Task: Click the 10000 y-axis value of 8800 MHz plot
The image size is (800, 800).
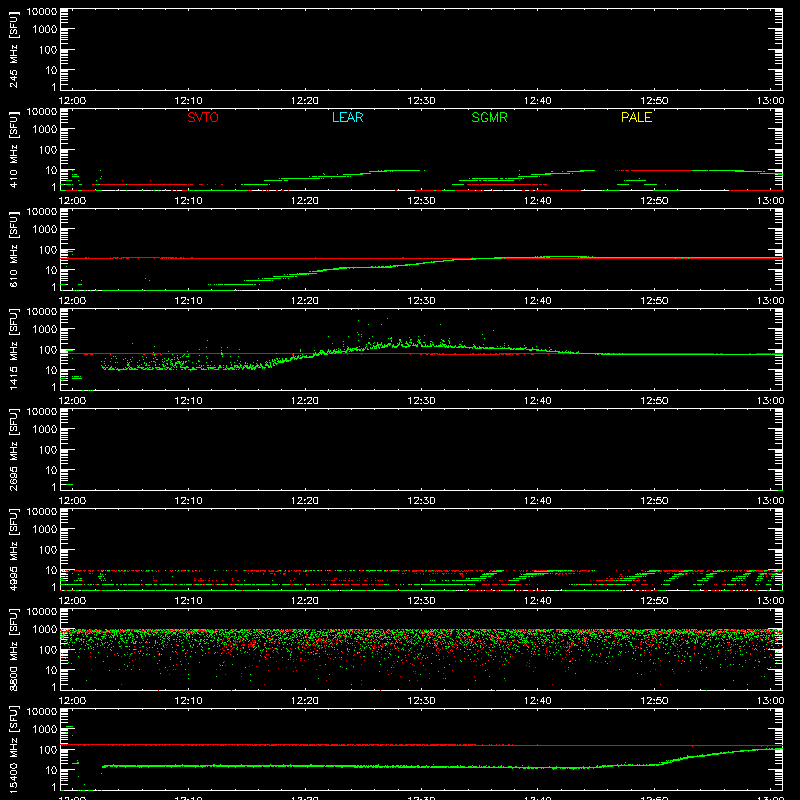Action: point(42,612)
